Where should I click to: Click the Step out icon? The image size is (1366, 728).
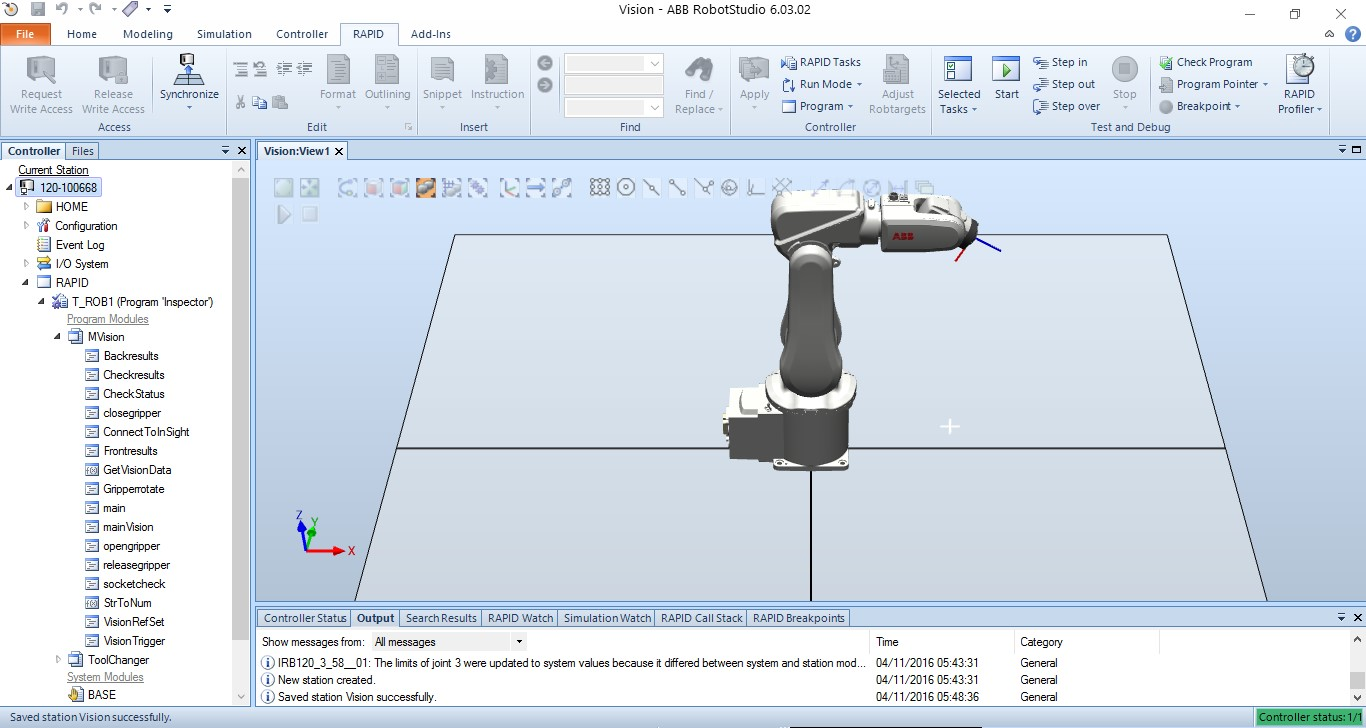pos(1040,84)
